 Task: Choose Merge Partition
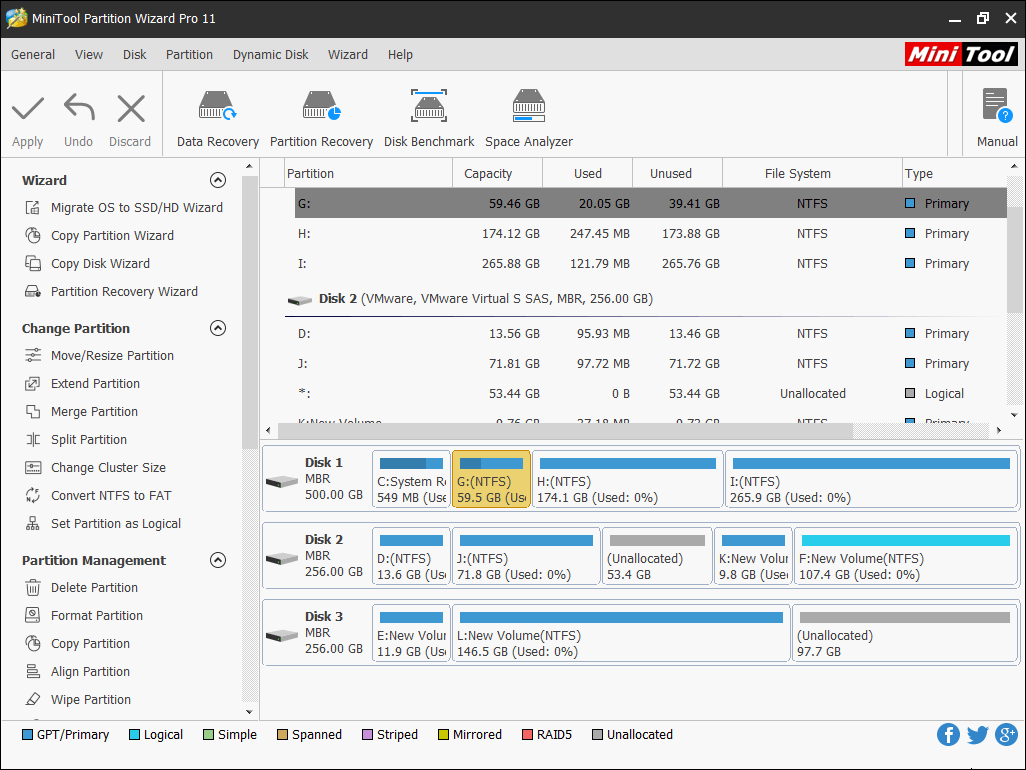click(82, 412)
